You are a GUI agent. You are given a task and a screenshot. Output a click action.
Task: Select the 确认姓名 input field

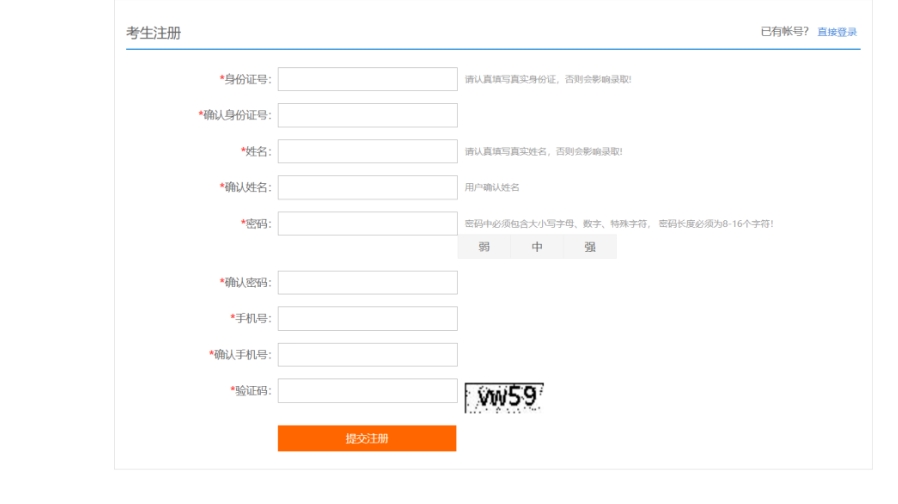pos(368,187)
